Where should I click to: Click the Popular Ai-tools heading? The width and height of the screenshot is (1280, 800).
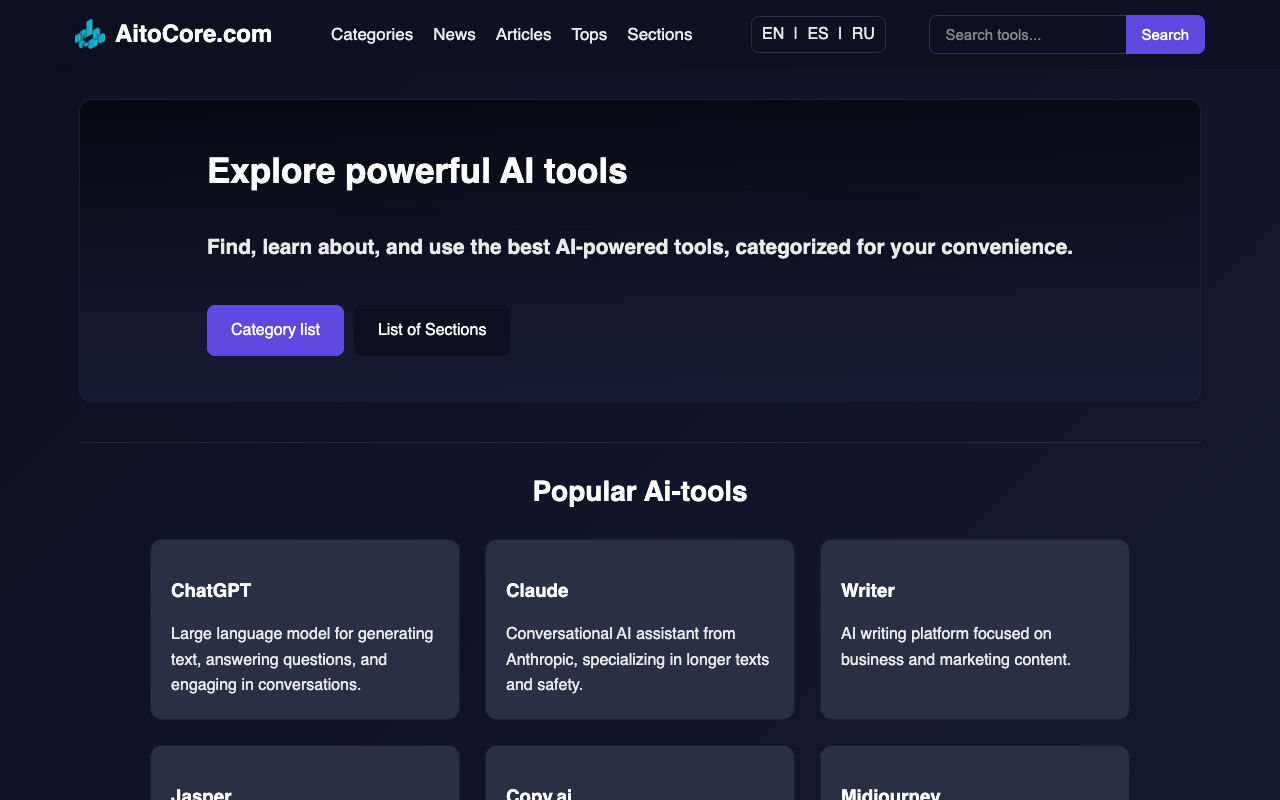pyautogui.click(x=640, y=491)
